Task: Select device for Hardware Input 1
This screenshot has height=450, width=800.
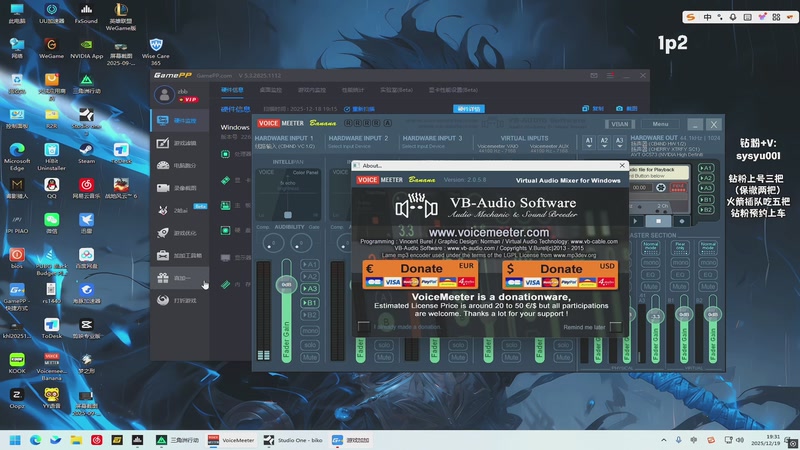Action: pyautogui.click(x=285, y=146)
